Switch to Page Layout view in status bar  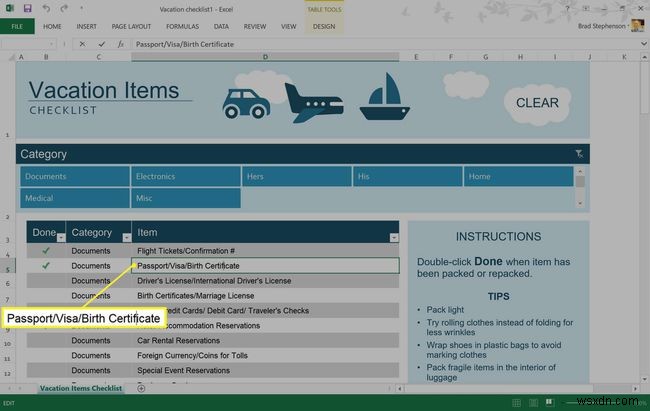pyautogui.click(x=533, y=403)
